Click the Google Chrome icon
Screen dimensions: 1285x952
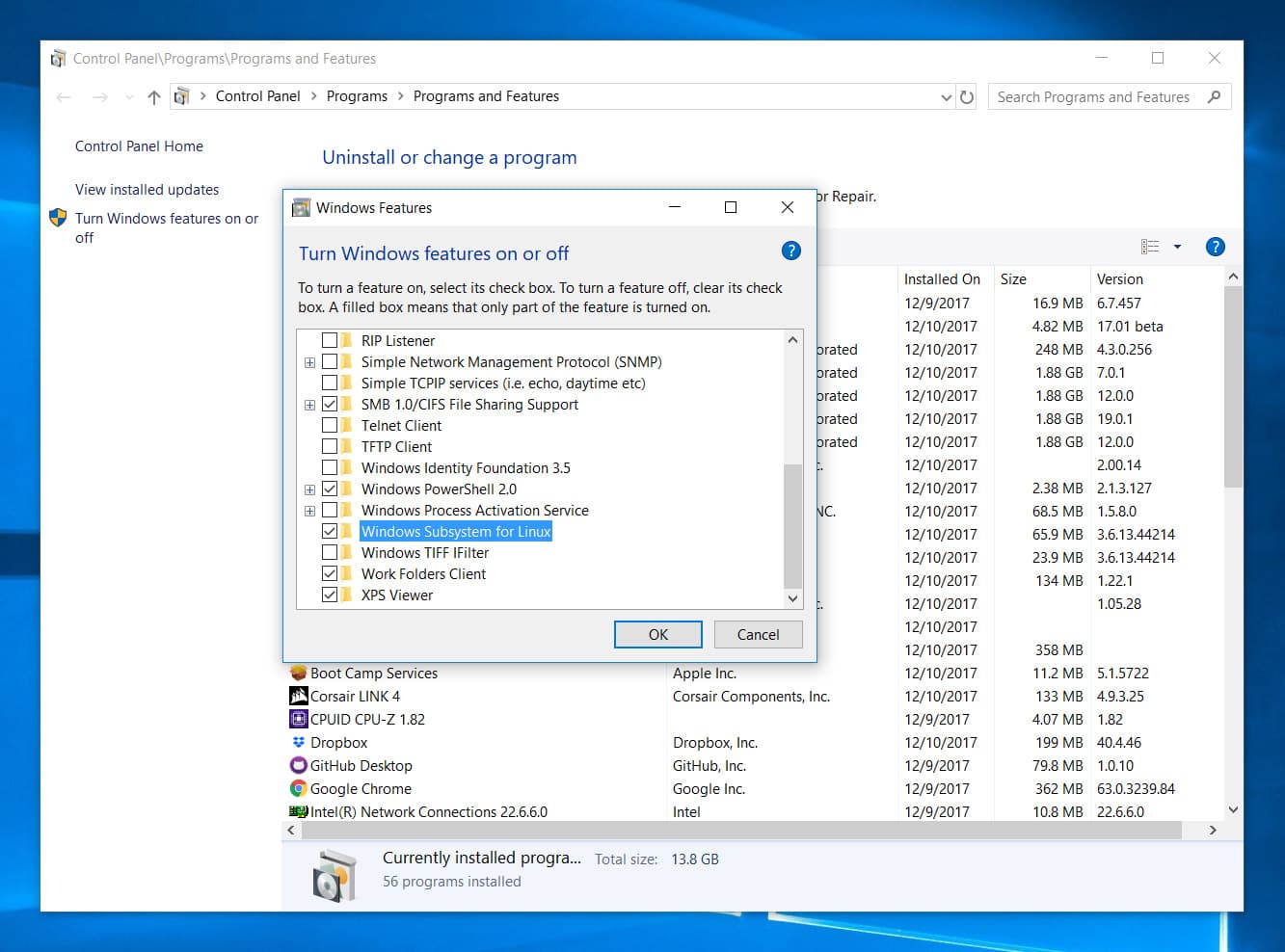[x=299, y=788]
